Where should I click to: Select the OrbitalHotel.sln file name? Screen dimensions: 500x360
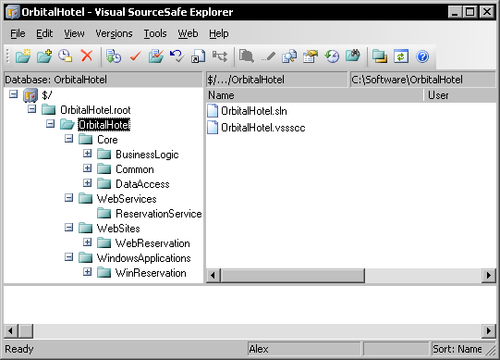(x=254, y=111)
